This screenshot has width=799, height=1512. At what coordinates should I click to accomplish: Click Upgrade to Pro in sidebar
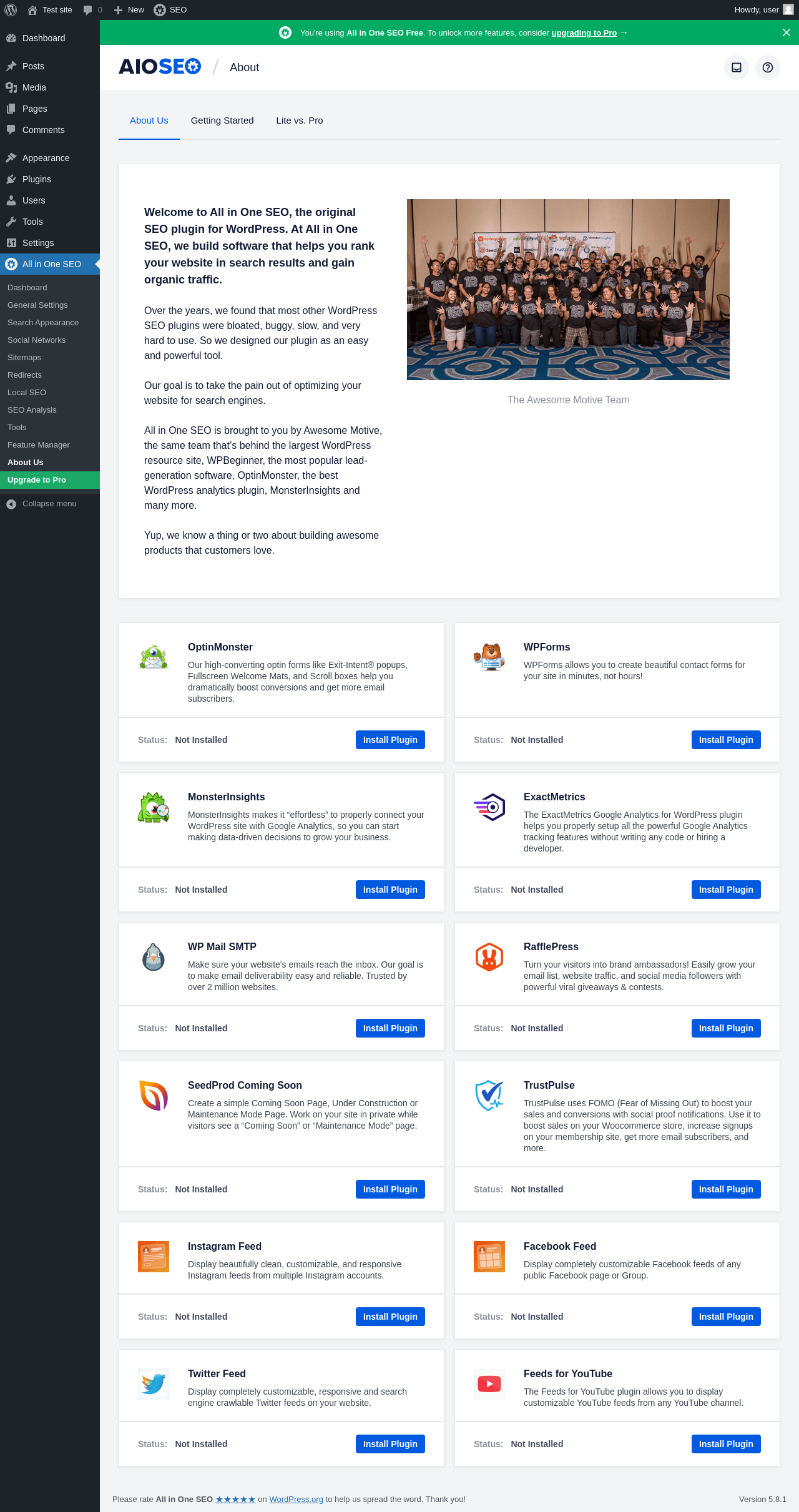point(50,480)
